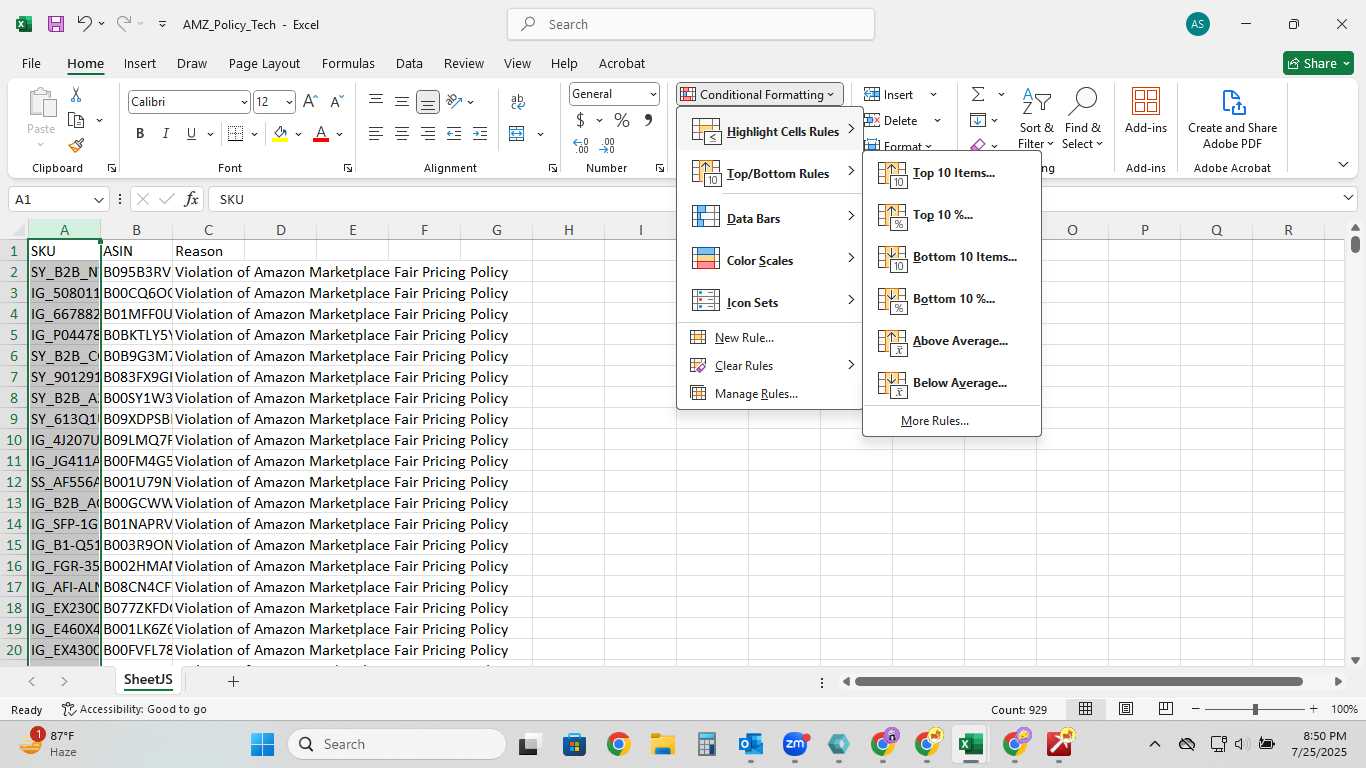Toggle Middle Align button
This screenshot has width=1366, height=768.
(x=402, y=102)
